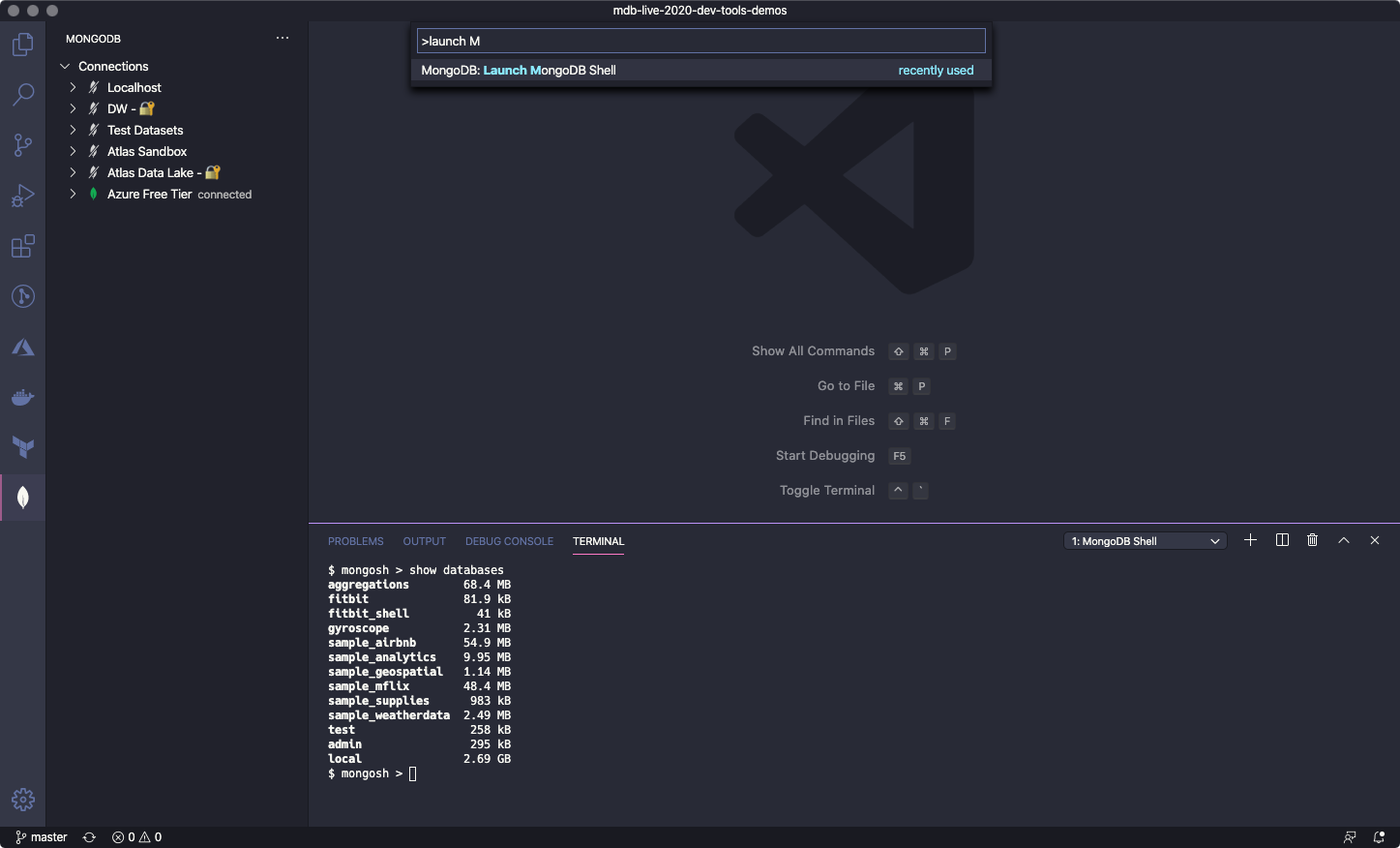Click the master branch in the status bar

(x=42, y=837)
